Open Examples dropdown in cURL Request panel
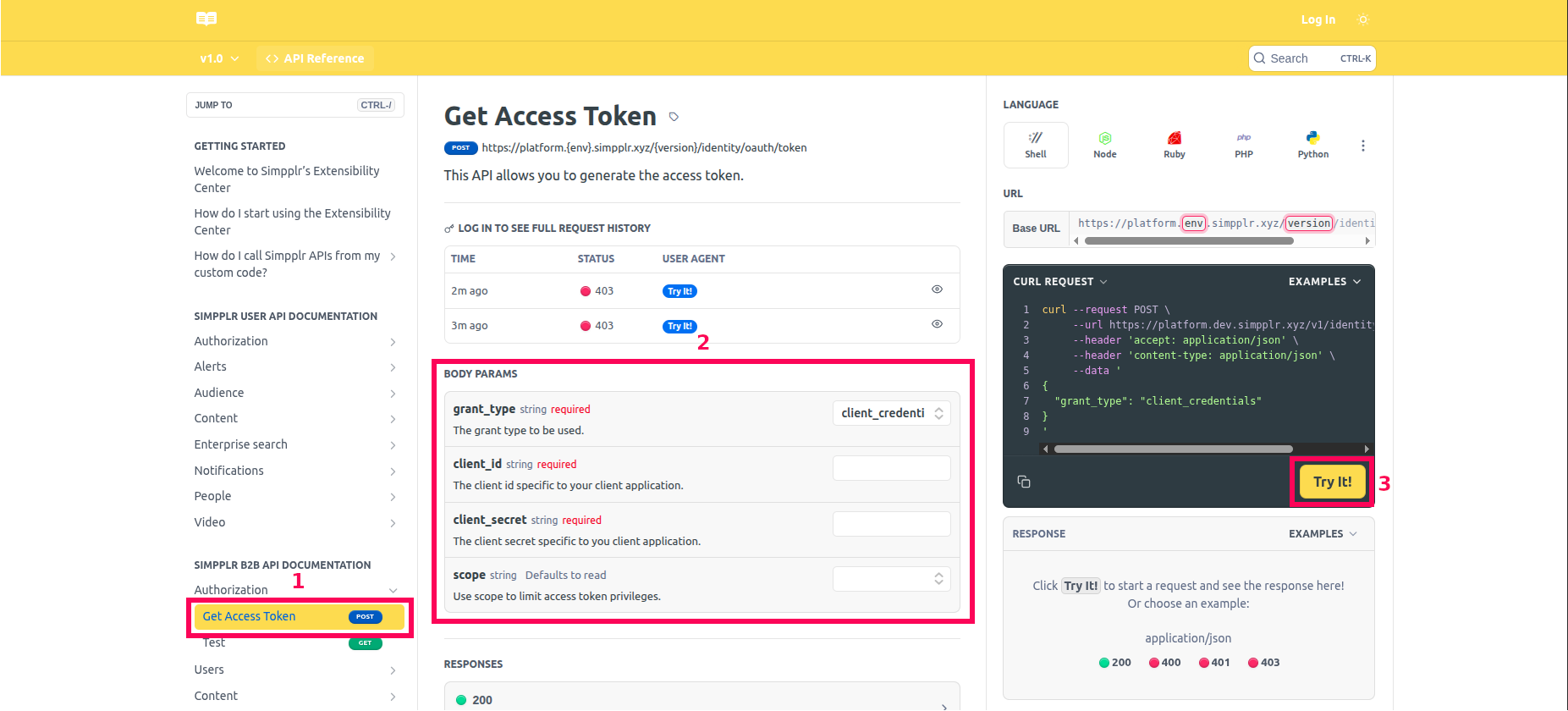Screen dimensions: 1568x711 tap(1324, 282)
